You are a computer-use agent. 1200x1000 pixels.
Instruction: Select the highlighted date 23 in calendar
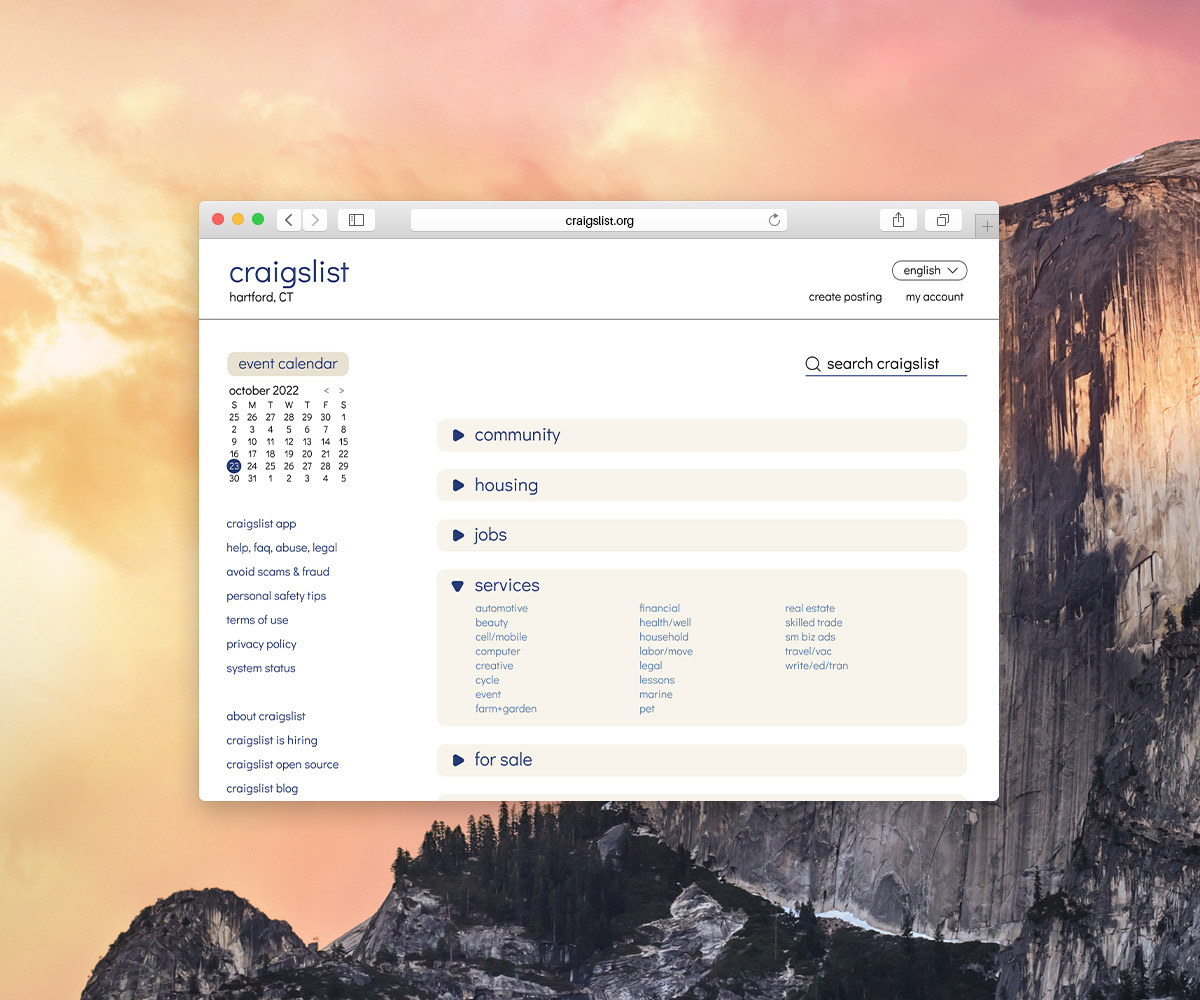(x=234, y=466)
